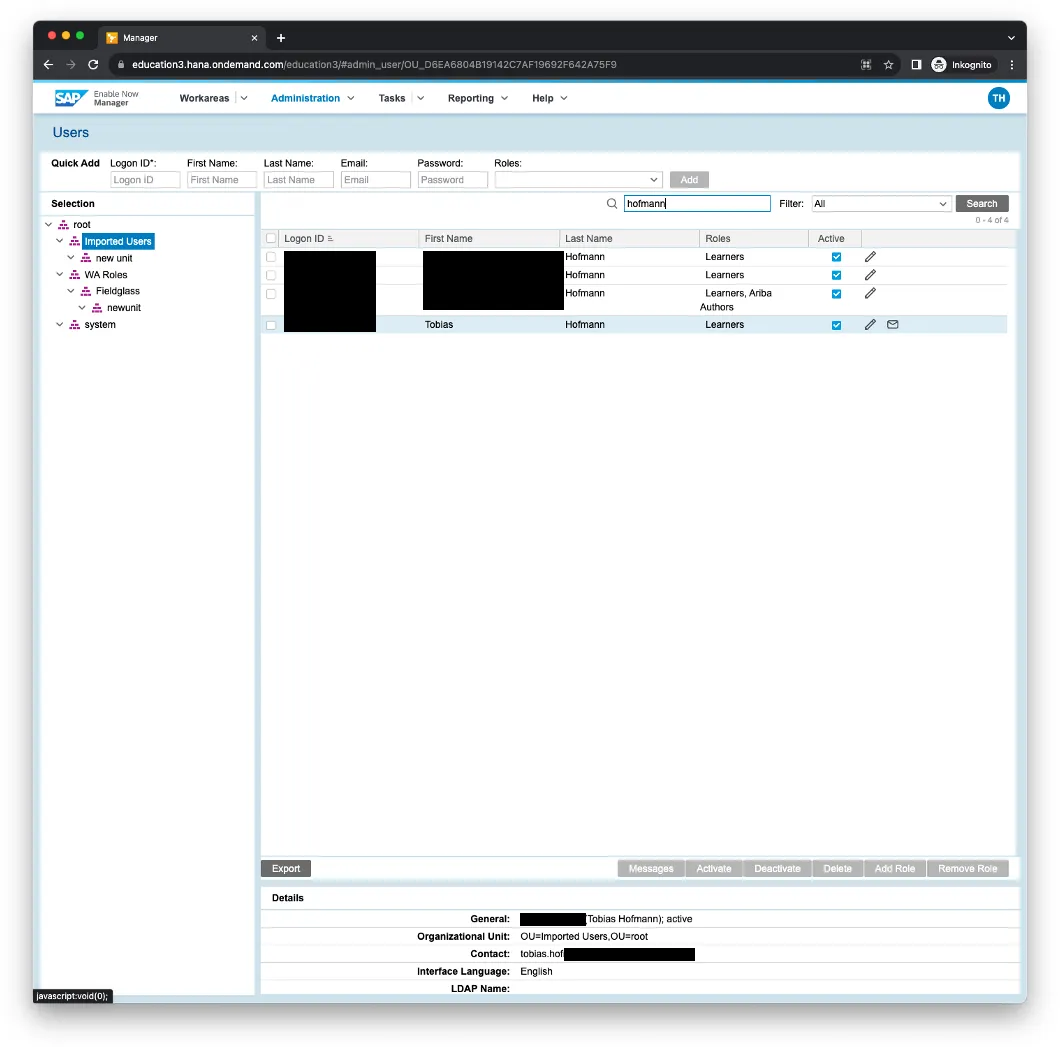Screen dimensions: 1060x1047
Task: Open the TH user avatar menu
Action: click(x=998, y=98)
